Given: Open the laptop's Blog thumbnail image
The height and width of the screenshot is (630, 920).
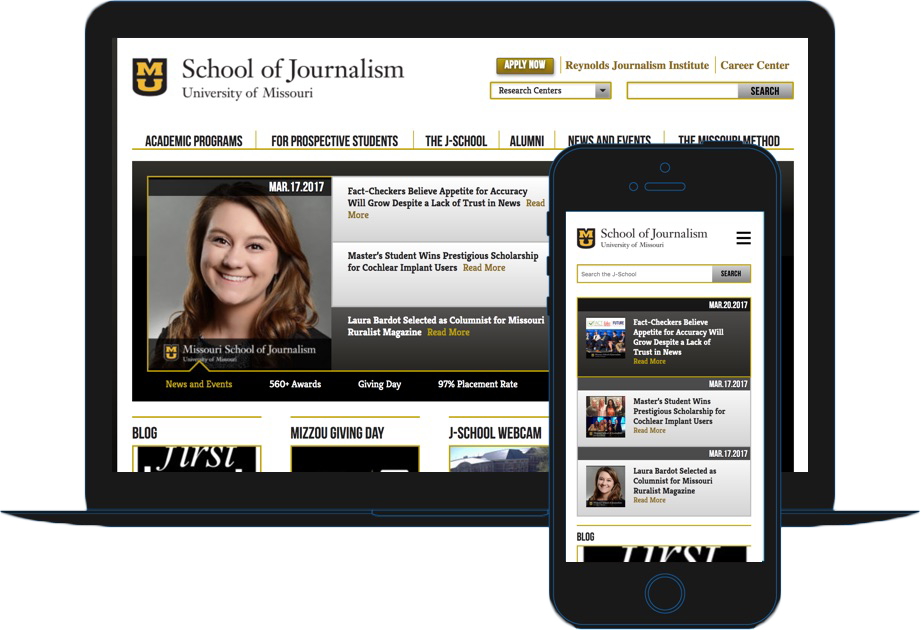Looking at the screenshot, I should coord(197,459).
